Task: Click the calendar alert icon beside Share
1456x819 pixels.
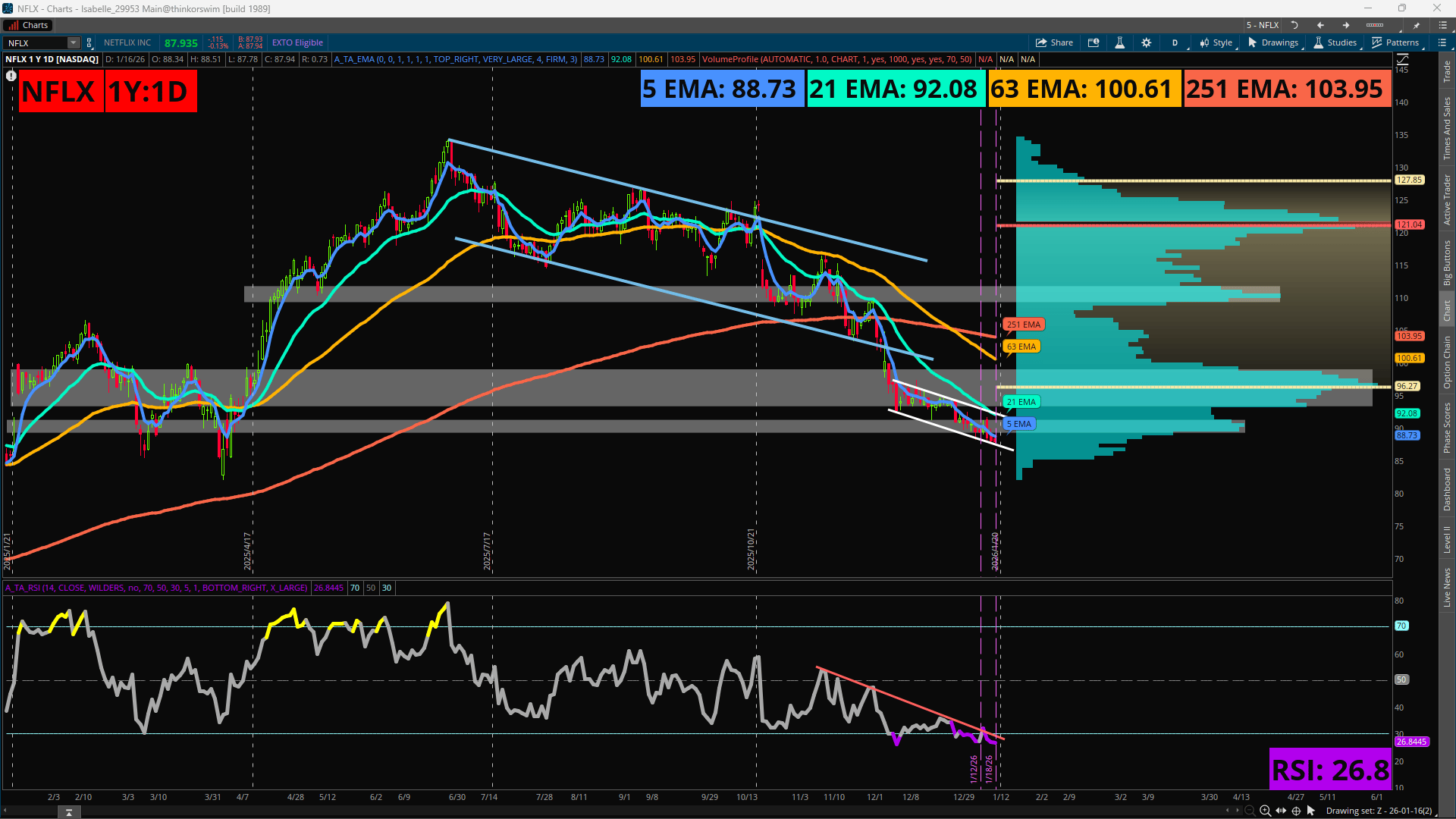Action: 1094,42
